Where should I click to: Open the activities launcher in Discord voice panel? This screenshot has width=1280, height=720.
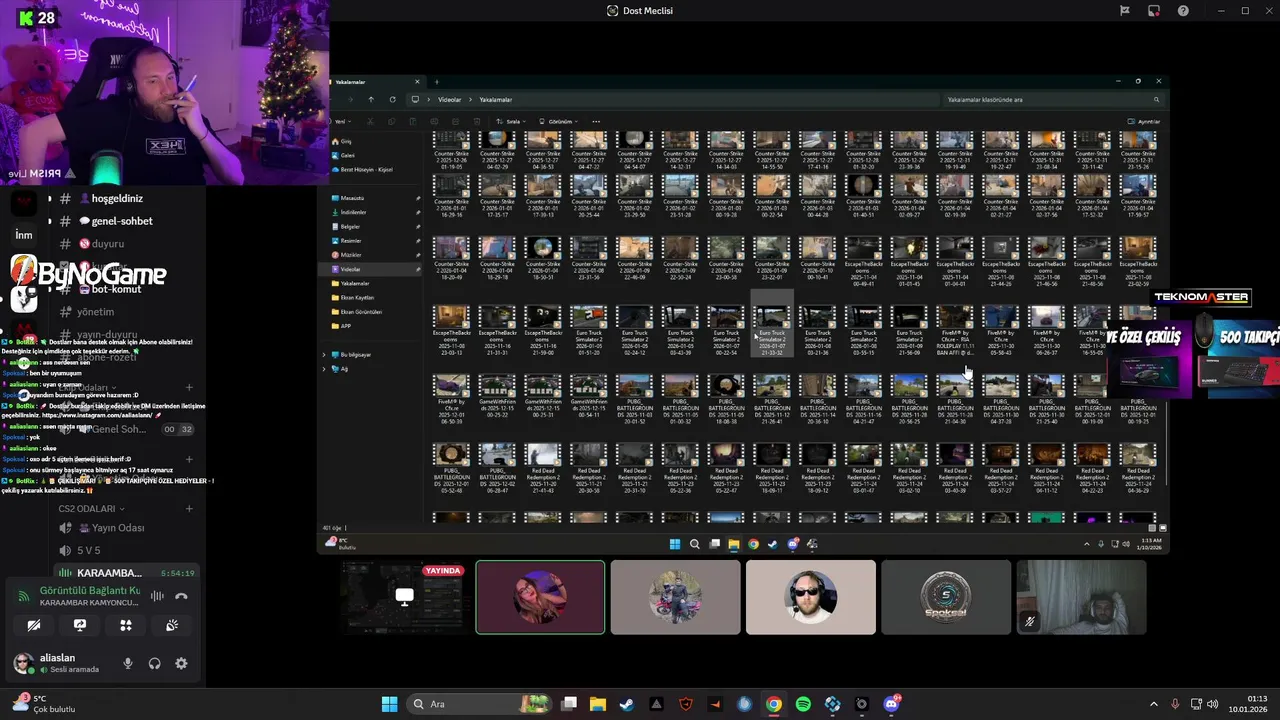(126, 625)
